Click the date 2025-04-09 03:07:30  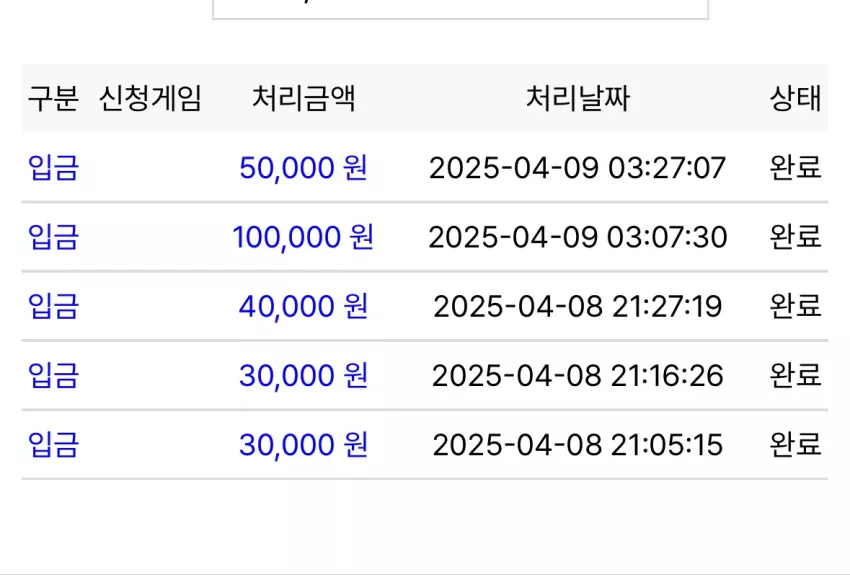pyautogui.click(x=577, y=237)
